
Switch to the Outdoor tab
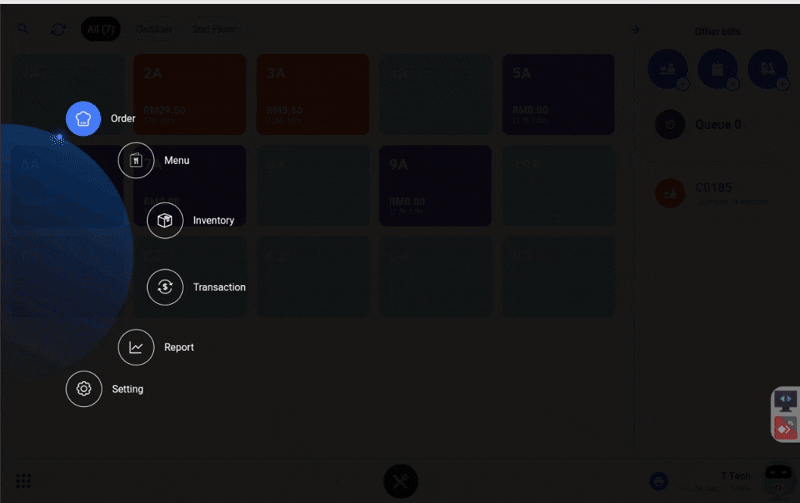coord(154,29)
